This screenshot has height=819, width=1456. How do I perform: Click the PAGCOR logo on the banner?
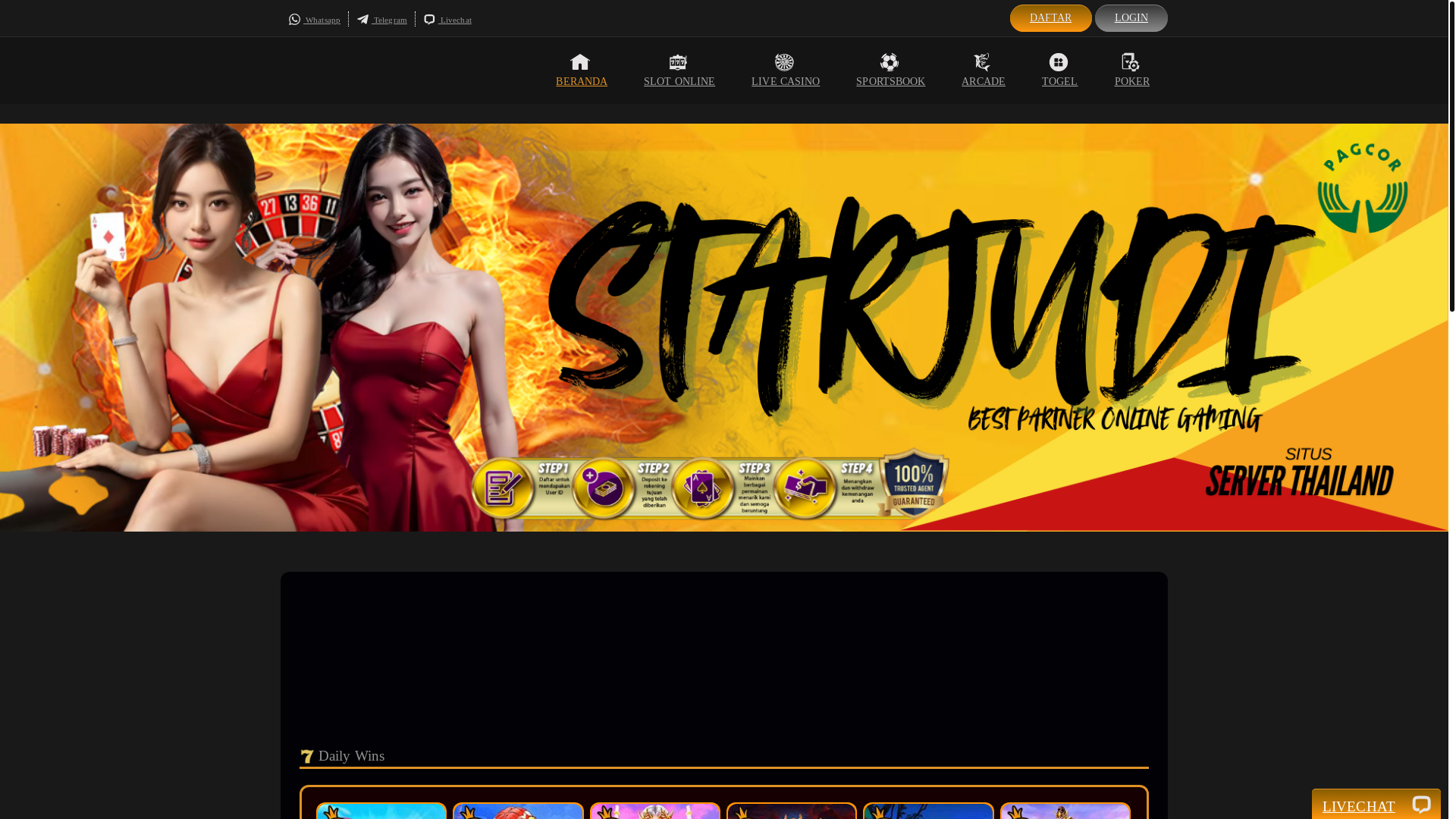tap(1363, 187)
